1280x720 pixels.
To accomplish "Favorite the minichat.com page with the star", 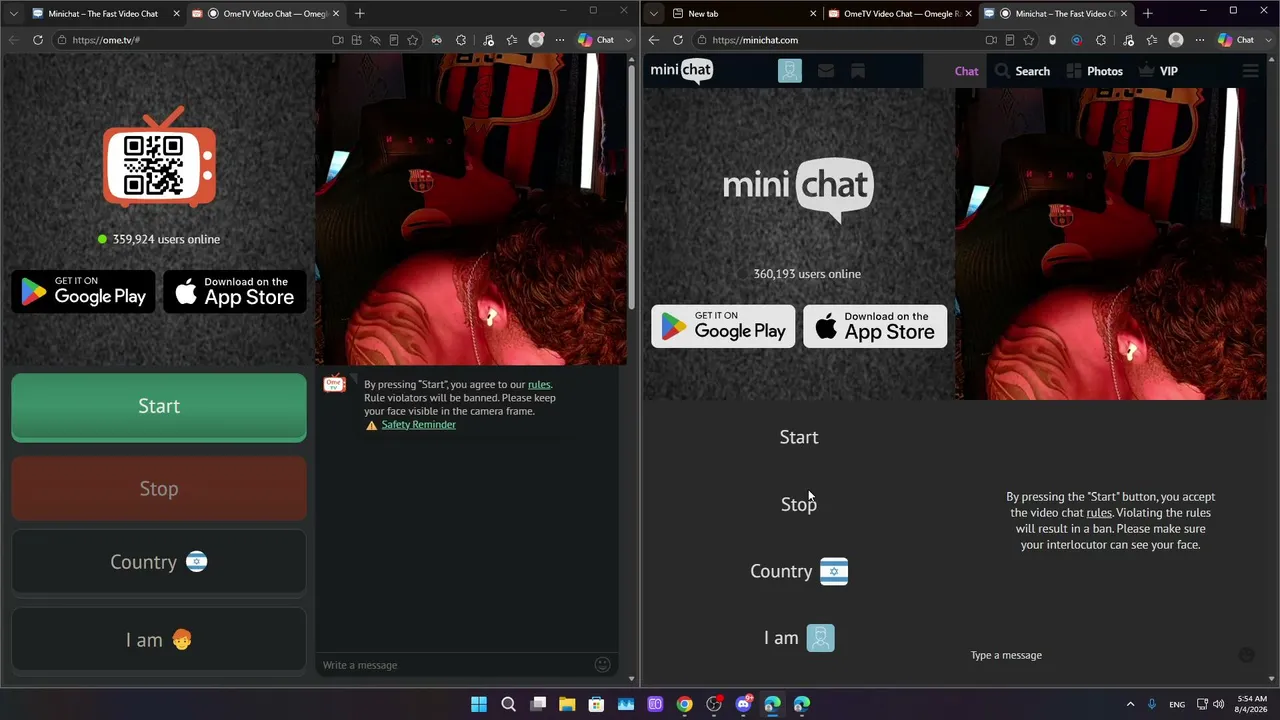I will pos(1028,40).
